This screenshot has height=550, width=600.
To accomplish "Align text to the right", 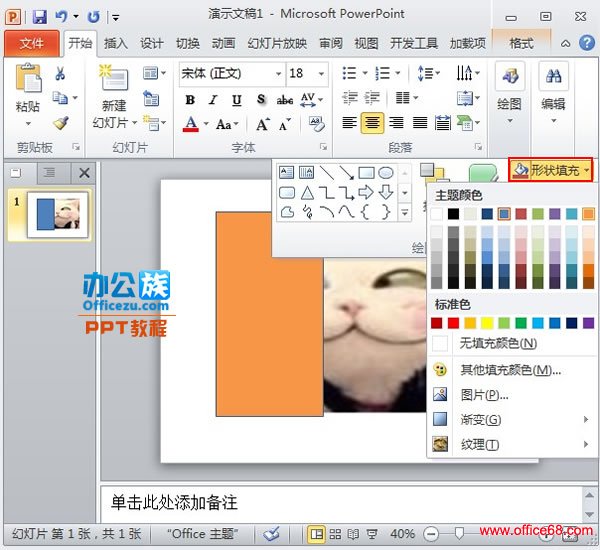I will [x=396, y=123].
